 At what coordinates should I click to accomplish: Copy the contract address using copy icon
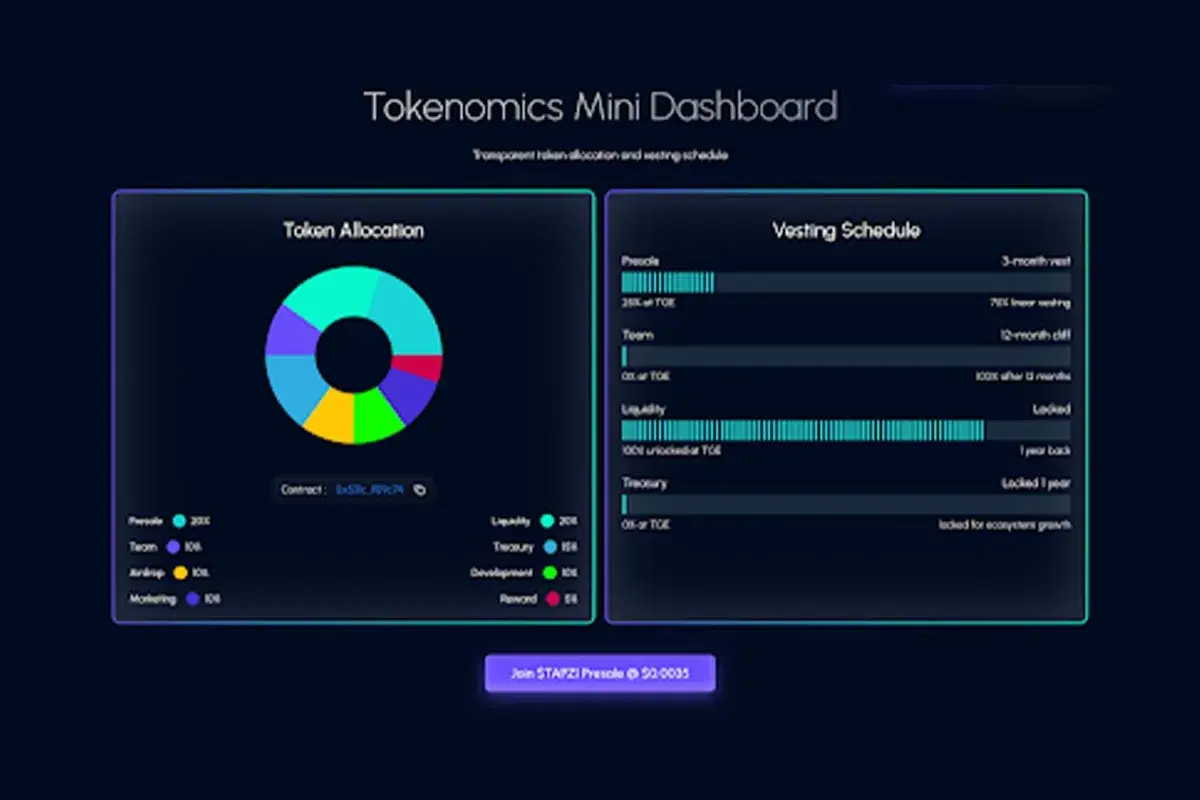[420, 490]
